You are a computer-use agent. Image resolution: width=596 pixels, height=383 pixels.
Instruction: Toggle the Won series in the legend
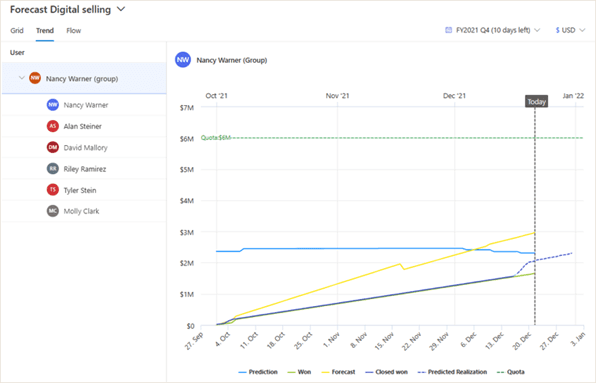(299, 372)
